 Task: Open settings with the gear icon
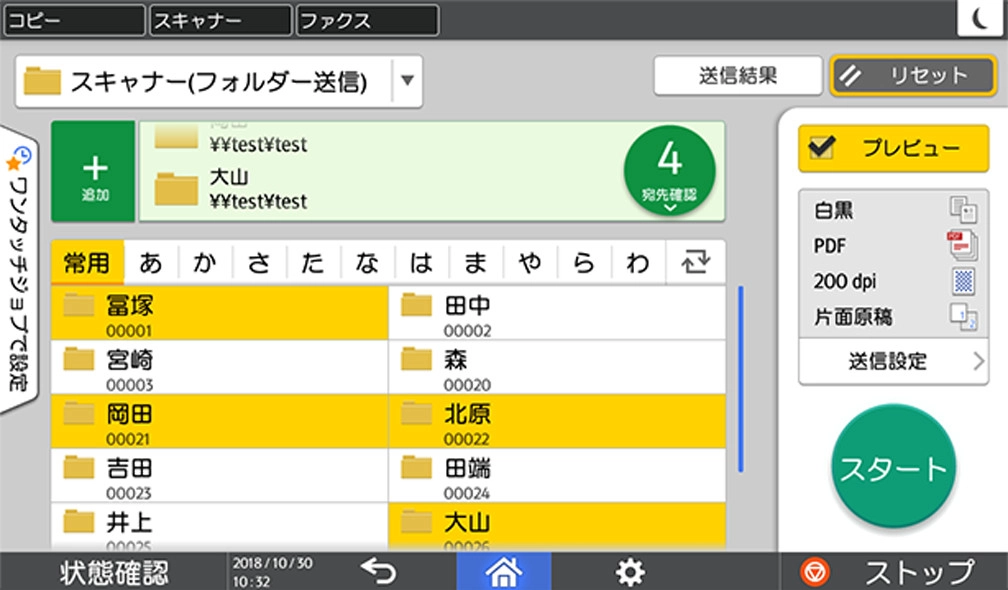coord(629,571)
